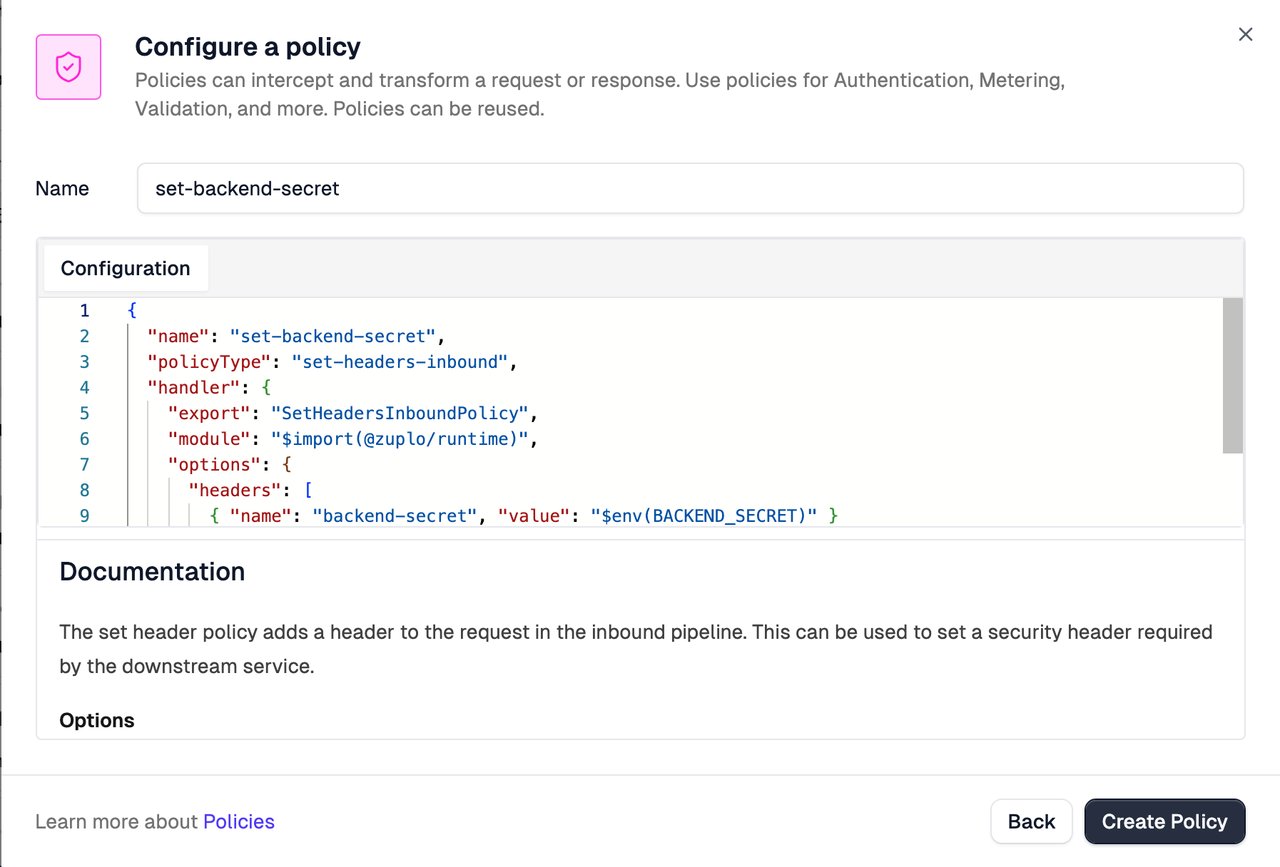The image size is (1280, 867).
Task: Click the "backend-secret" header name value
Action: tap(394, 516)
